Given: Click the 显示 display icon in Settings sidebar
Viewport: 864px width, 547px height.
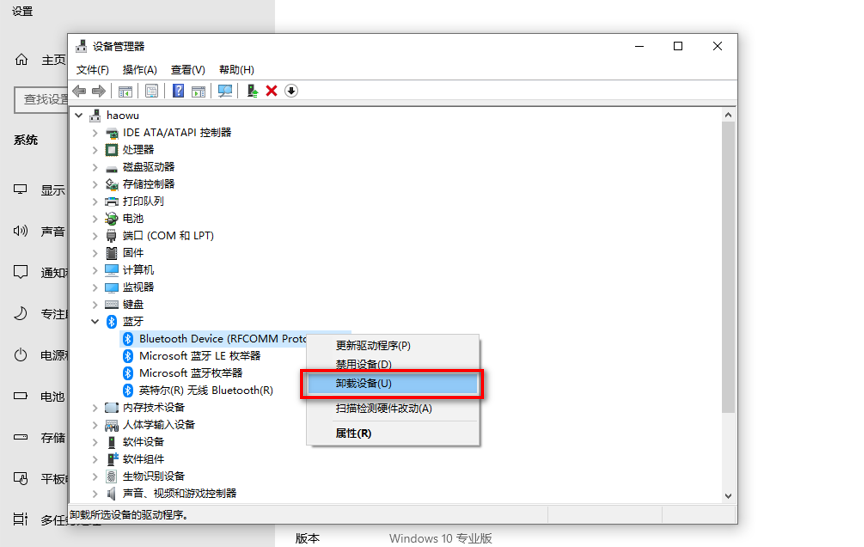Looking at the screenshot, I should pos(20,189).
